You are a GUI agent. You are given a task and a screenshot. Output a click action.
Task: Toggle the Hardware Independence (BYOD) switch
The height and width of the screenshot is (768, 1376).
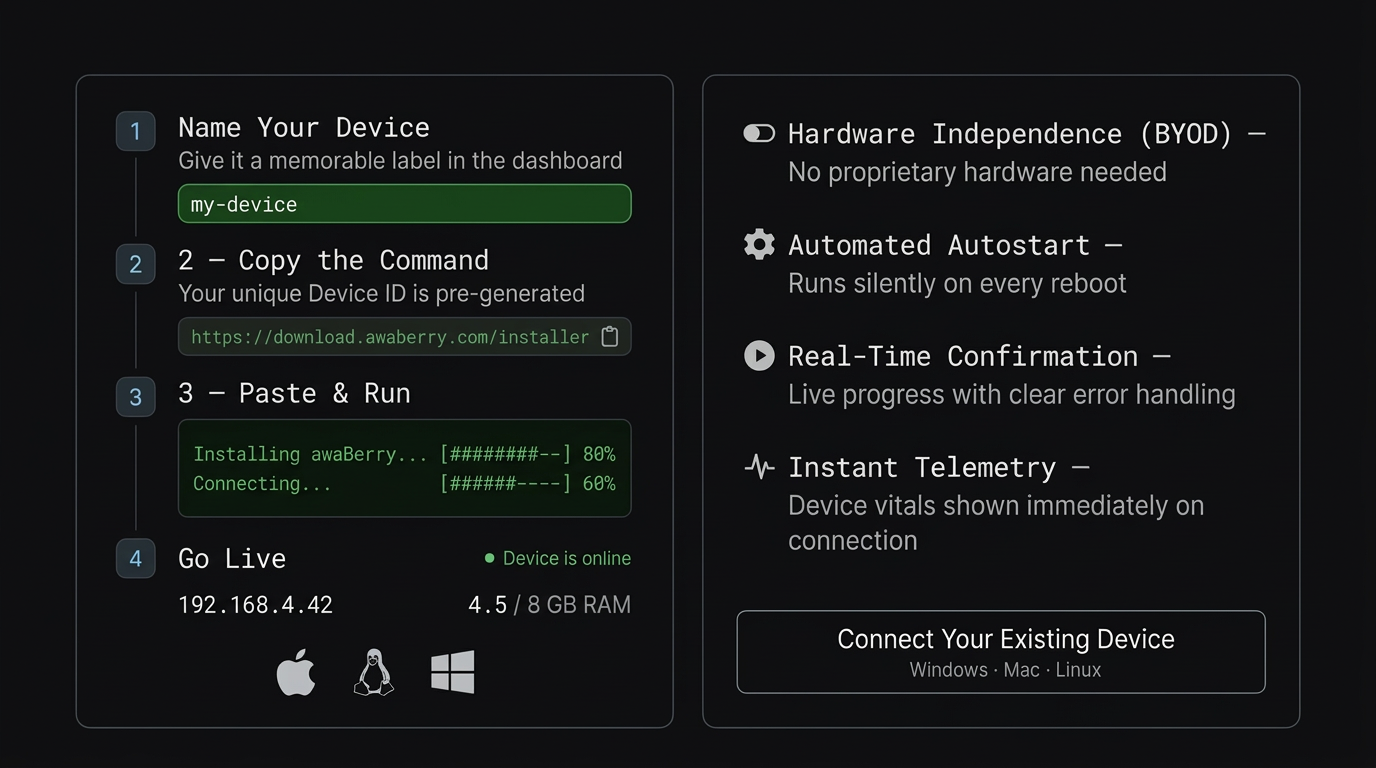coord(759,132)
